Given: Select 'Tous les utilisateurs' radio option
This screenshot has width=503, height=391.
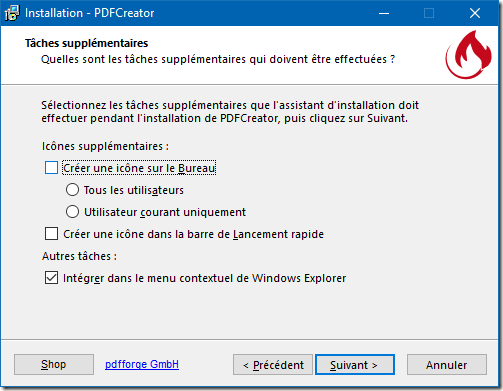Looking at the screenshot, I should [x=72, y=190].
